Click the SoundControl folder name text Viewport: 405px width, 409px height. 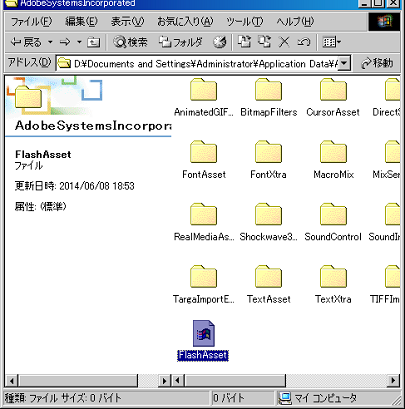(333, 237)
